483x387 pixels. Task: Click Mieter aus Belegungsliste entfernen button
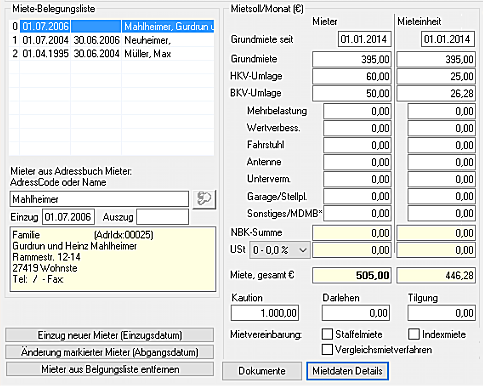coord(110,369)
